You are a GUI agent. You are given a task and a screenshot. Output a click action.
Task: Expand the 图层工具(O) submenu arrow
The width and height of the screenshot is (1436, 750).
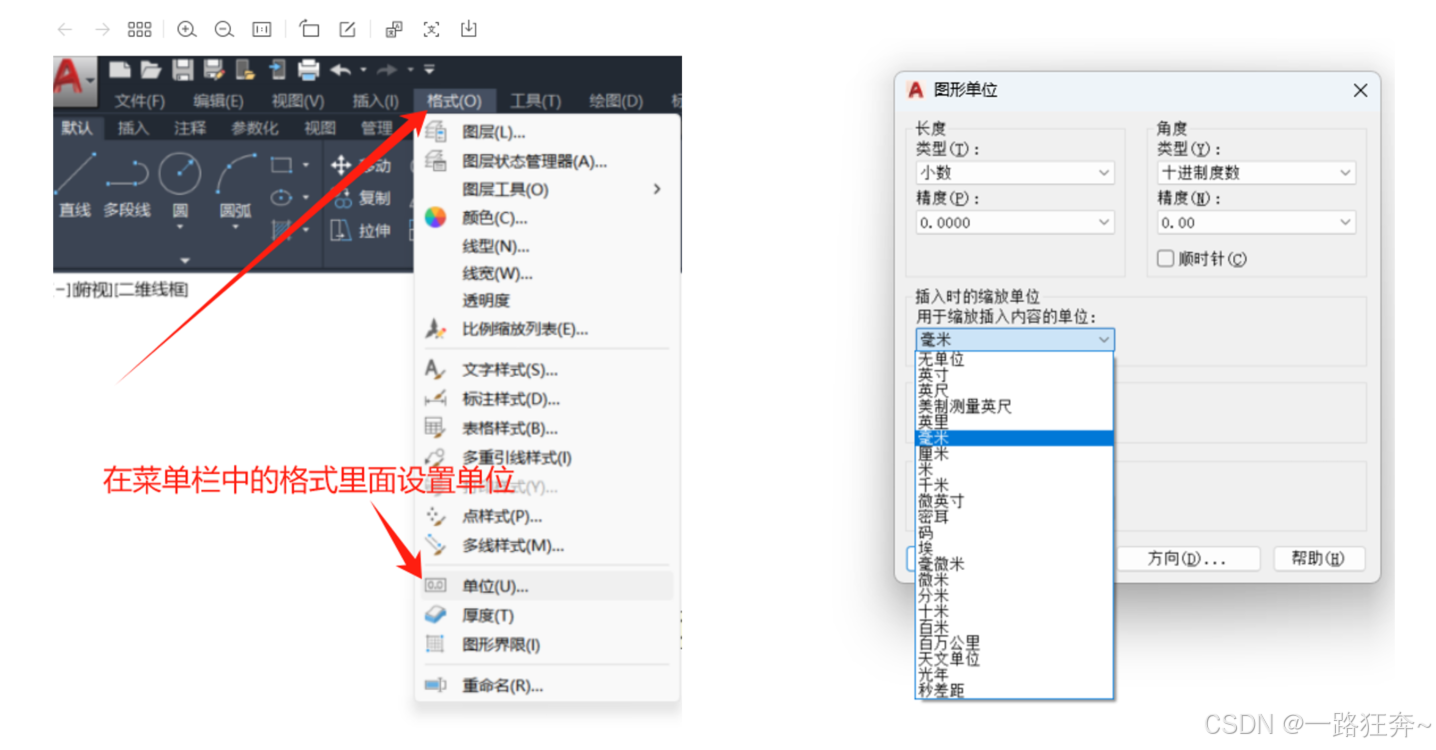657,189
